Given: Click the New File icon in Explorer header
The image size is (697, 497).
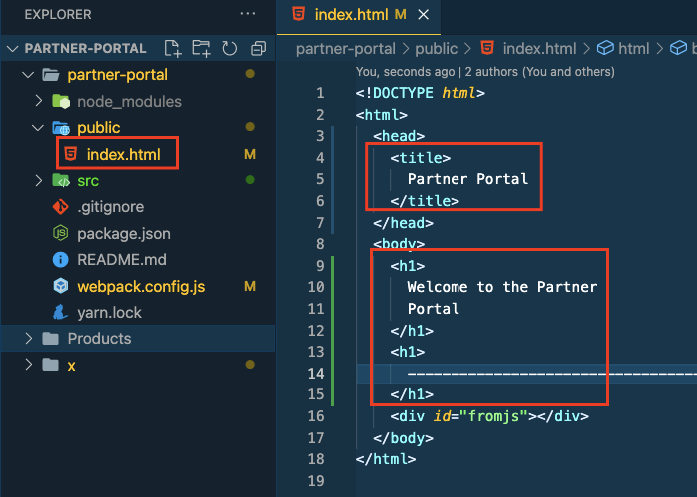Looking at the screenshot, I should click(x=172, y=48).
